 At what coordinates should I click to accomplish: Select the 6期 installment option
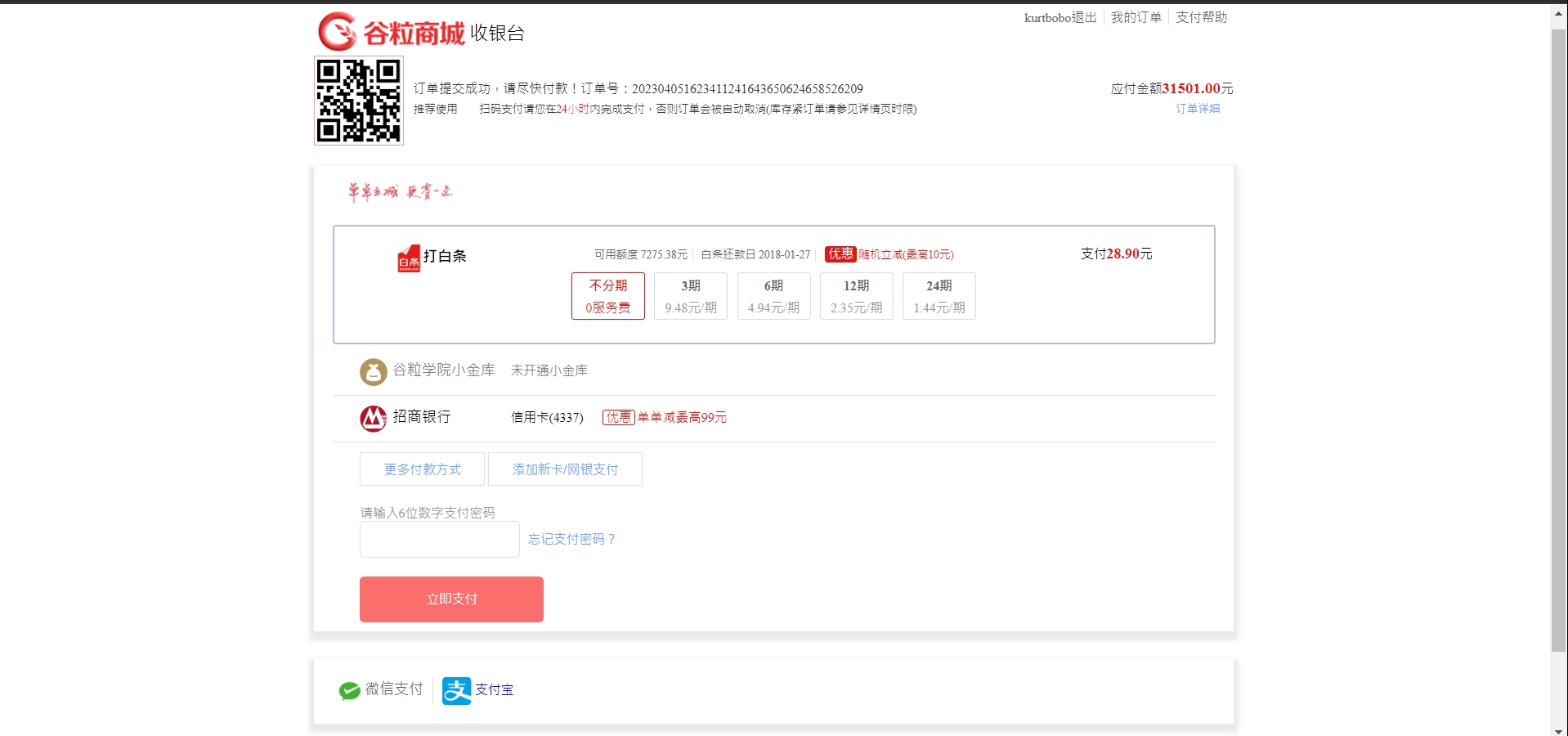[773, 296]
